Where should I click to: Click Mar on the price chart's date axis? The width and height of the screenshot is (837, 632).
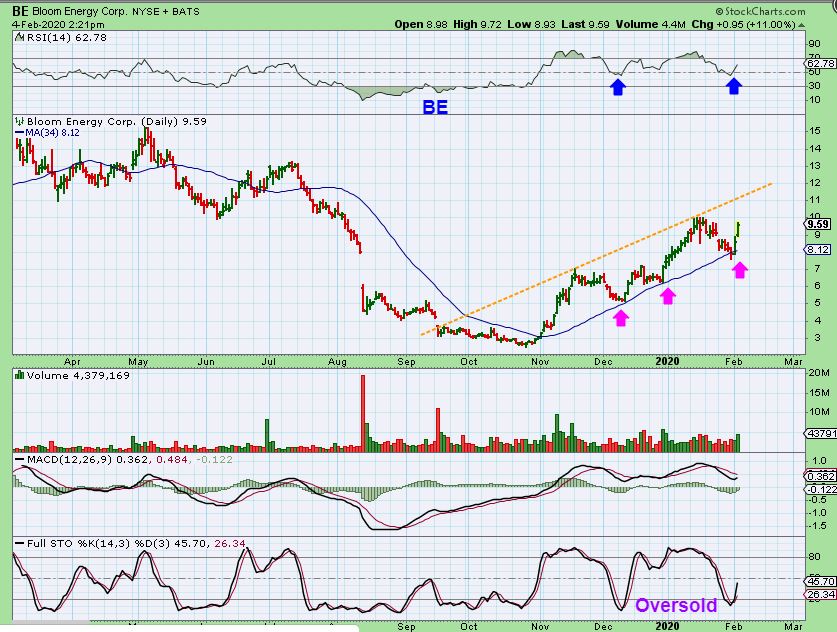coord(793,361)
